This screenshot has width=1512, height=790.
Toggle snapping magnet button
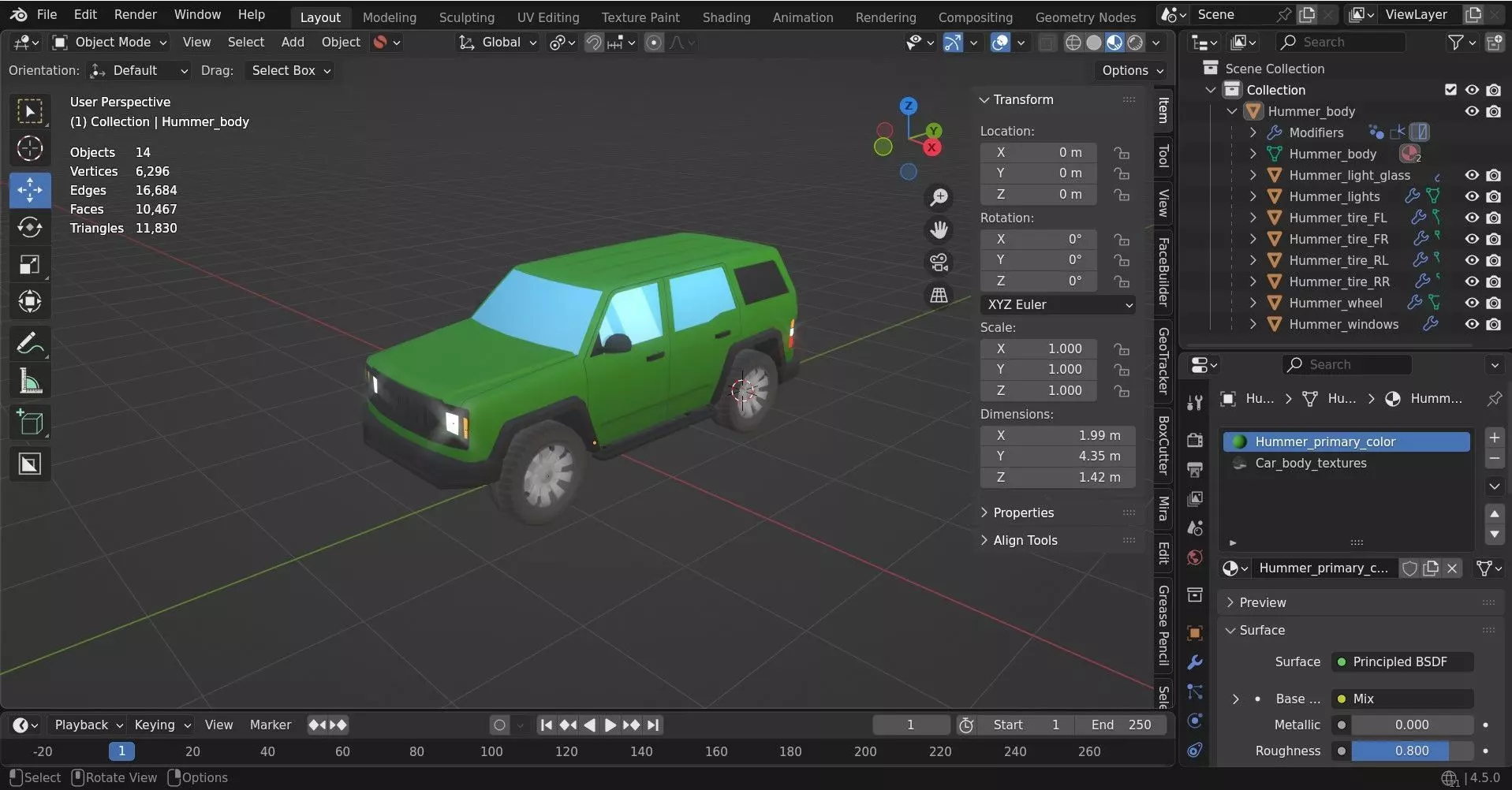click(594, 43)
